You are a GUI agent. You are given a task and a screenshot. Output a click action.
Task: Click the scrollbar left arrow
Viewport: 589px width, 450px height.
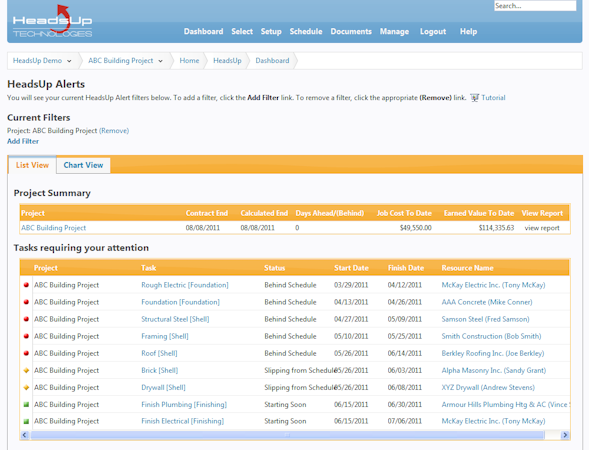point(24,435)
